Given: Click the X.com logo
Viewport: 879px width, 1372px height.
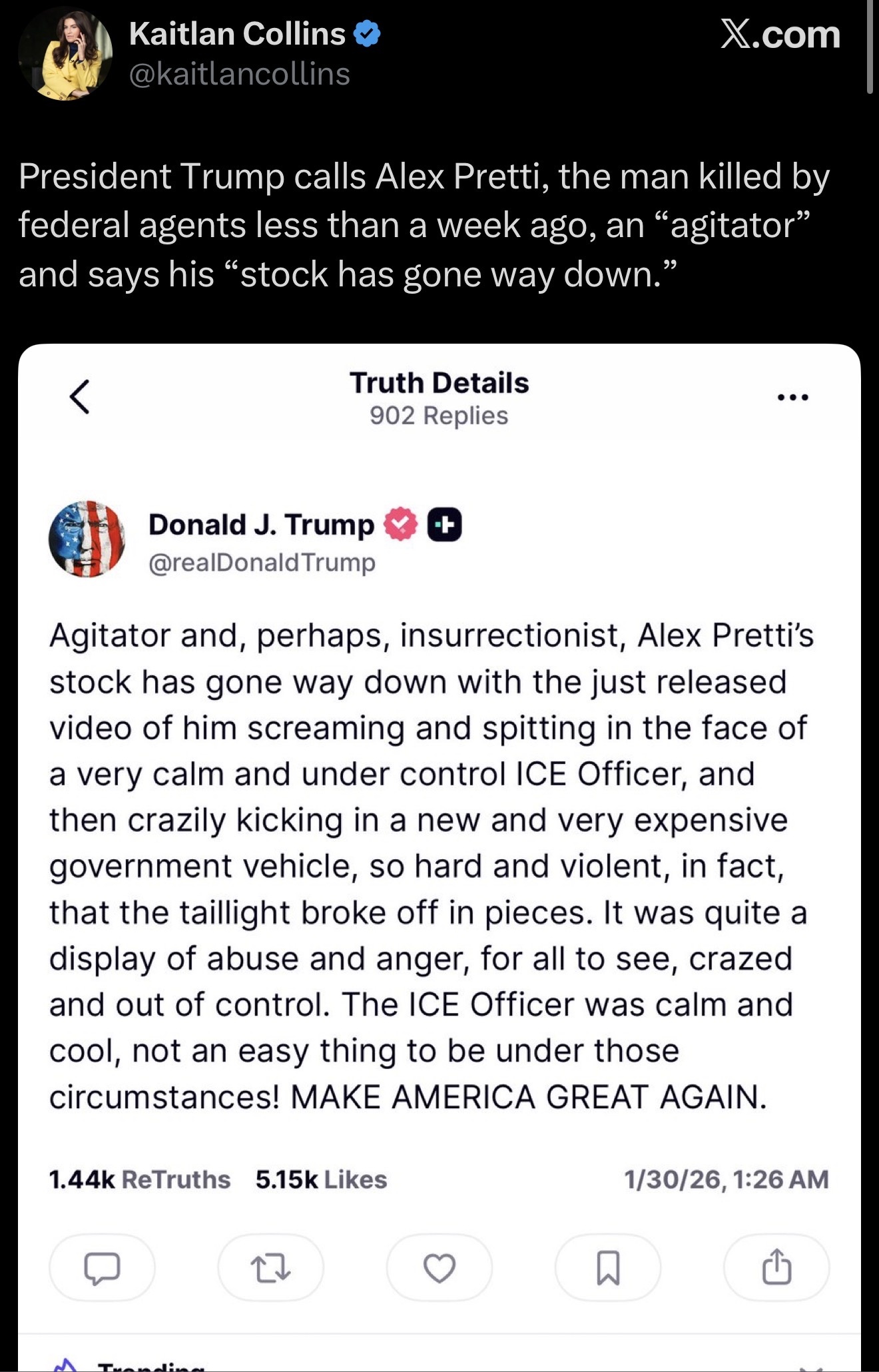Looking at the screenshot, I should pos(780,35).
